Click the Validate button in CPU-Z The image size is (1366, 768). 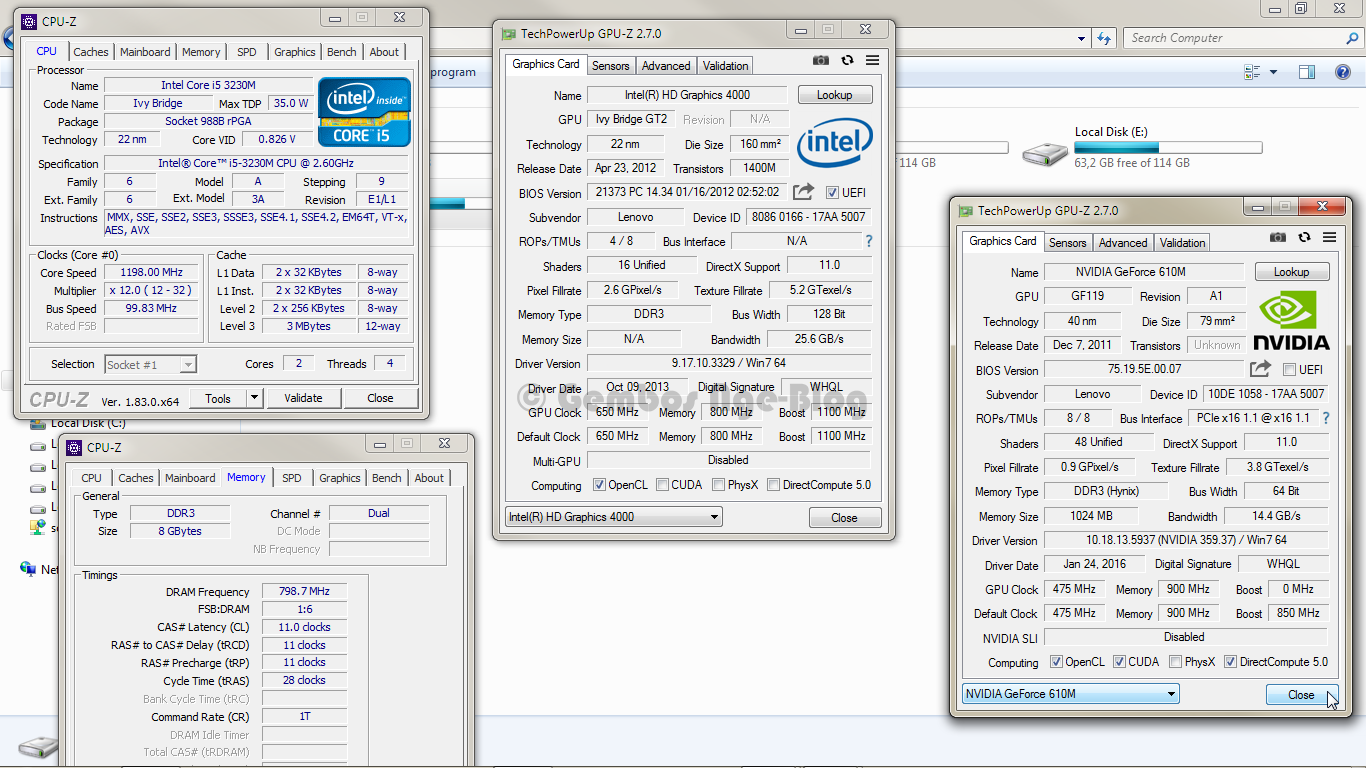click(x=303, y=398)
